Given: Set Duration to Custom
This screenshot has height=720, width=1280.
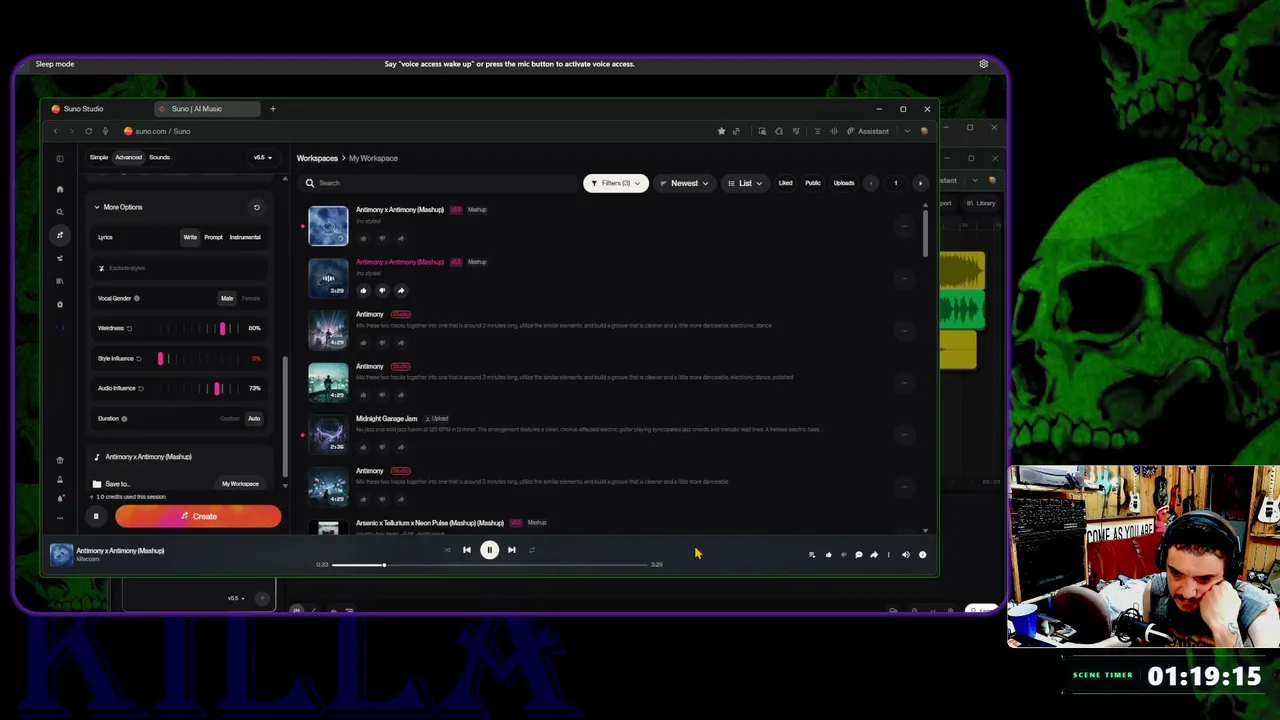Looking at the screenshot, I should [230, 419].
